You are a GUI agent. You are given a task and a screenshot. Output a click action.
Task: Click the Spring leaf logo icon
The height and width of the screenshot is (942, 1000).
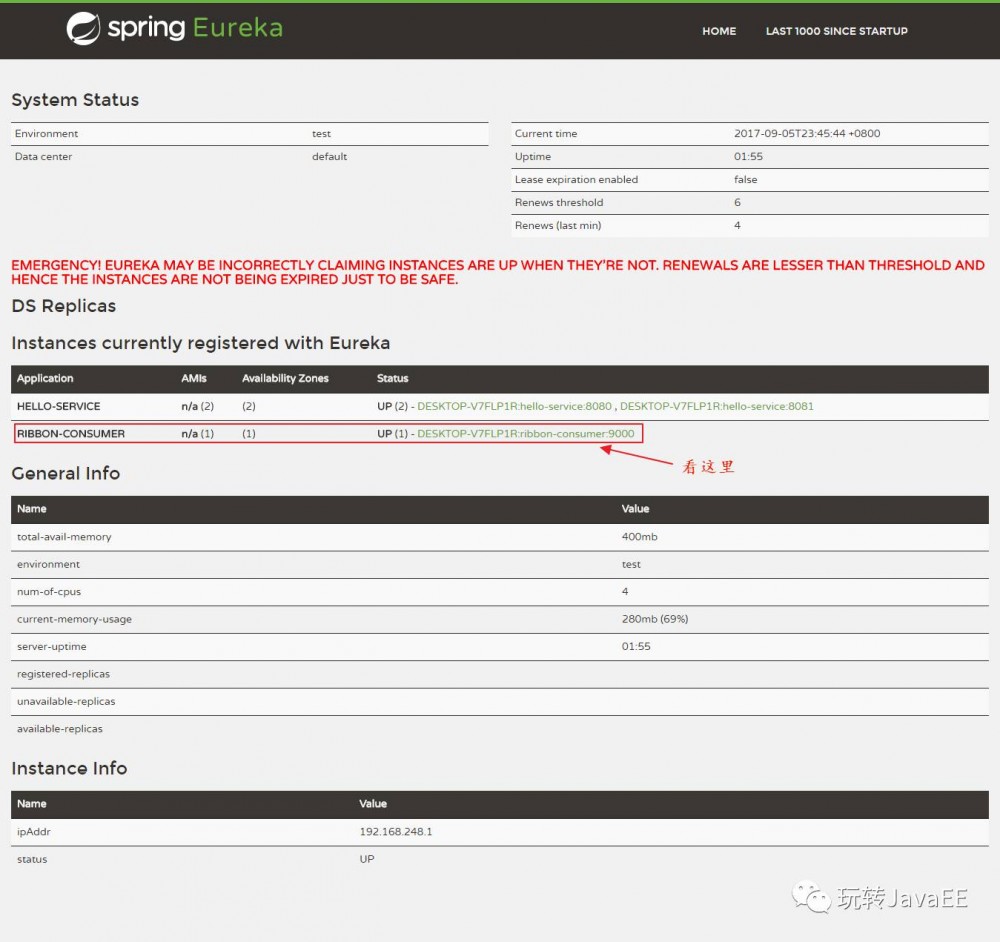click(x=83, y=29)
